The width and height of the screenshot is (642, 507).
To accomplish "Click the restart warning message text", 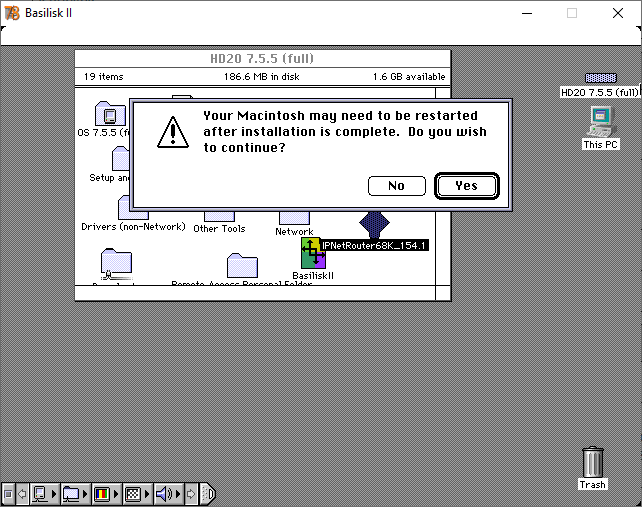I will pyautogui.click(x=345, y=131).
